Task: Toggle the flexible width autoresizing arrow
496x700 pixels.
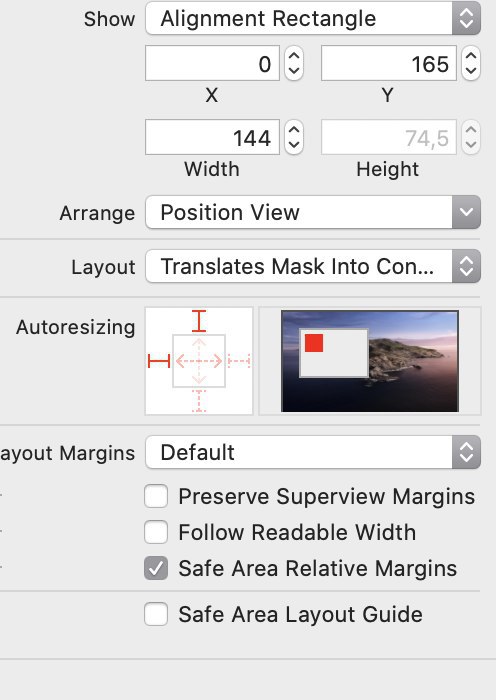Action: (199, 361)
